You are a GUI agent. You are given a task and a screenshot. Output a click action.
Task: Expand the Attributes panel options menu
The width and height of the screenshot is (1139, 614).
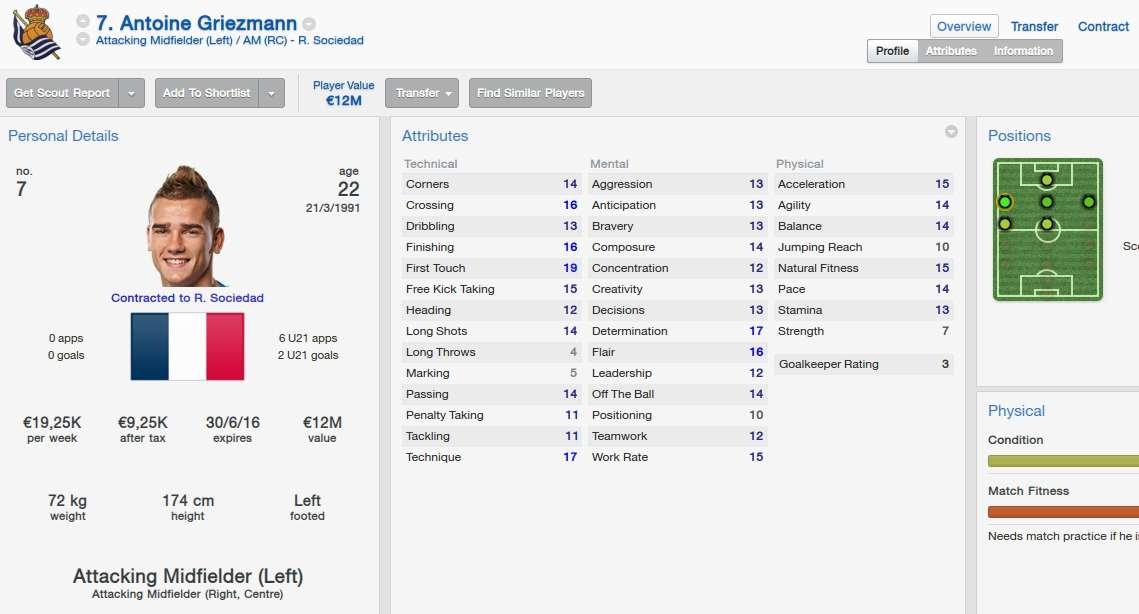click(951, 132)
